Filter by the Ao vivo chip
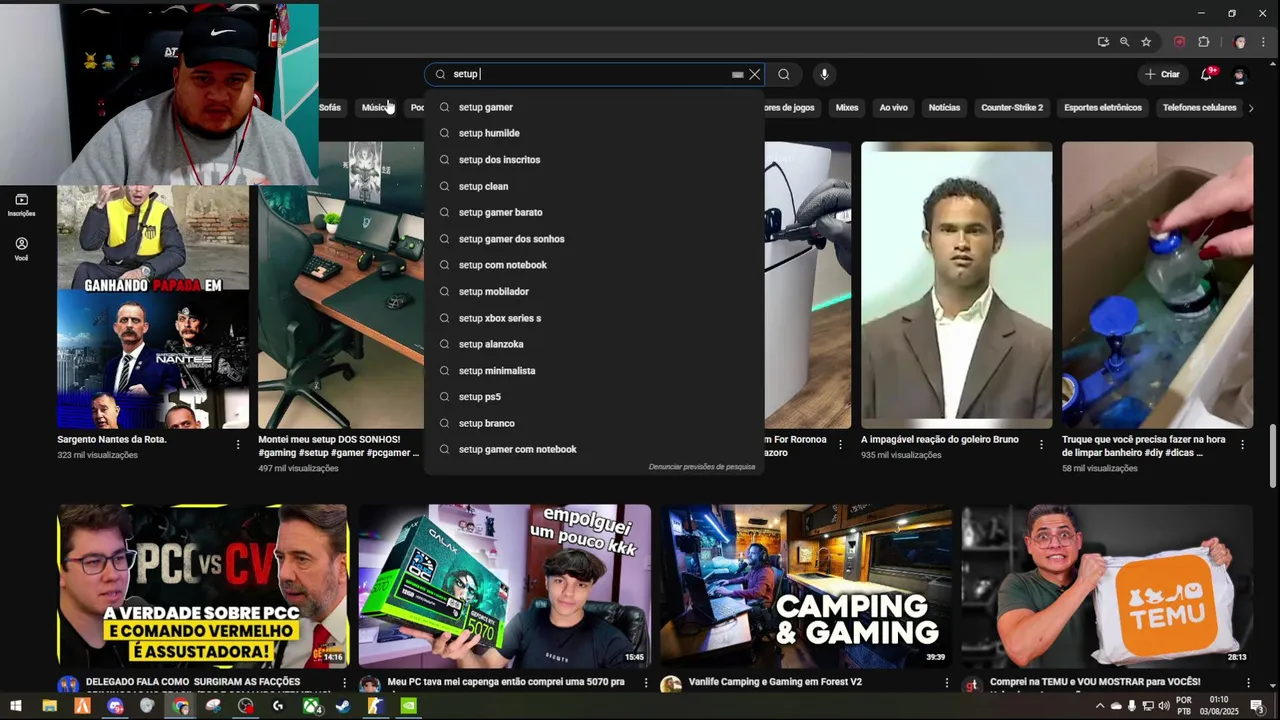1280x720 pixels. 893,107
